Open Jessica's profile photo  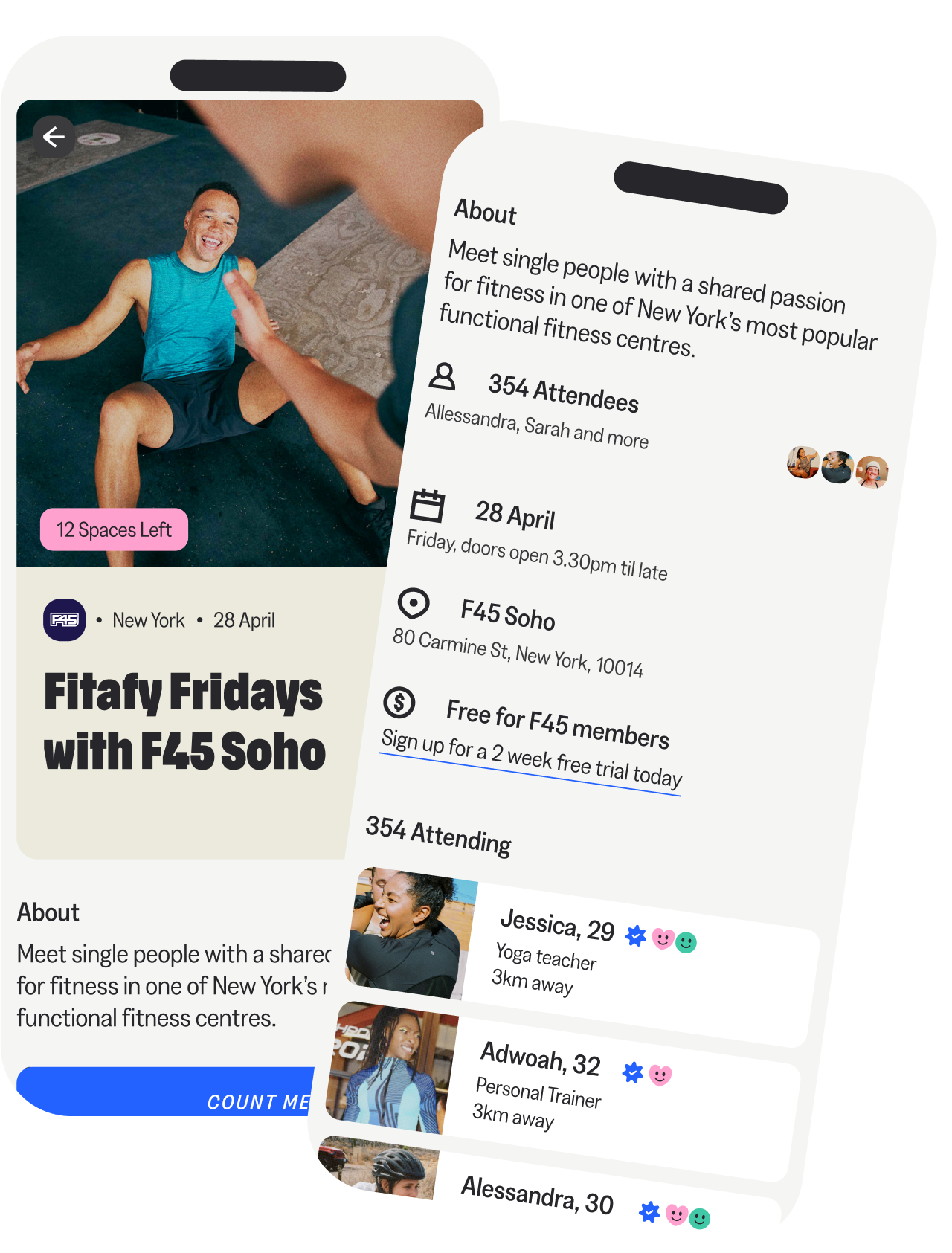point(412,932)
